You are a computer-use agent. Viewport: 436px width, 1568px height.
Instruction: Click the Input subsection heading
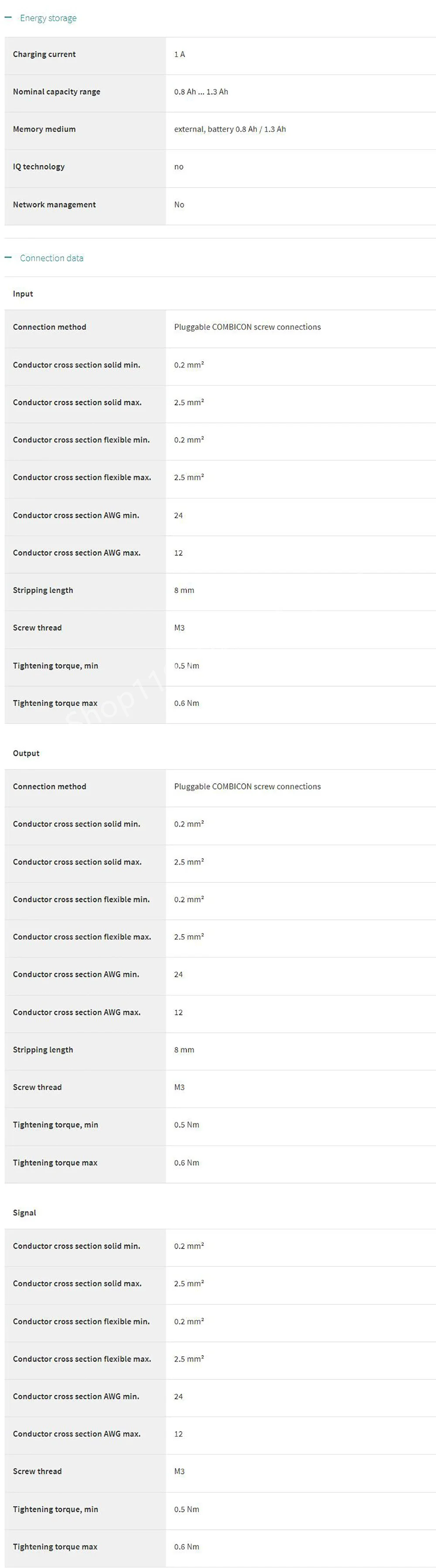coord(23,294)
